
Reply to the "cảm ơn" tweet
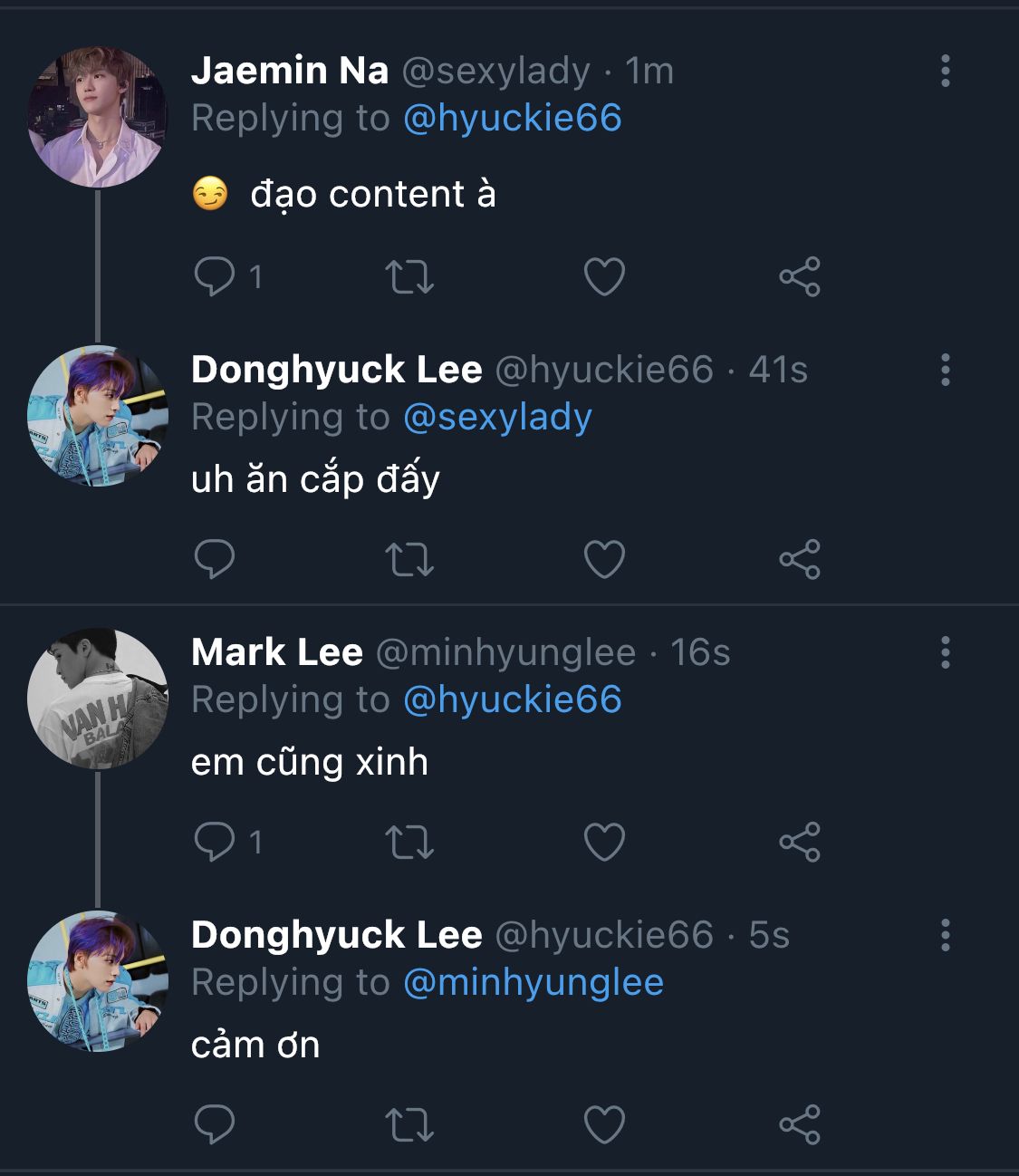click(x=215, y=1125)
